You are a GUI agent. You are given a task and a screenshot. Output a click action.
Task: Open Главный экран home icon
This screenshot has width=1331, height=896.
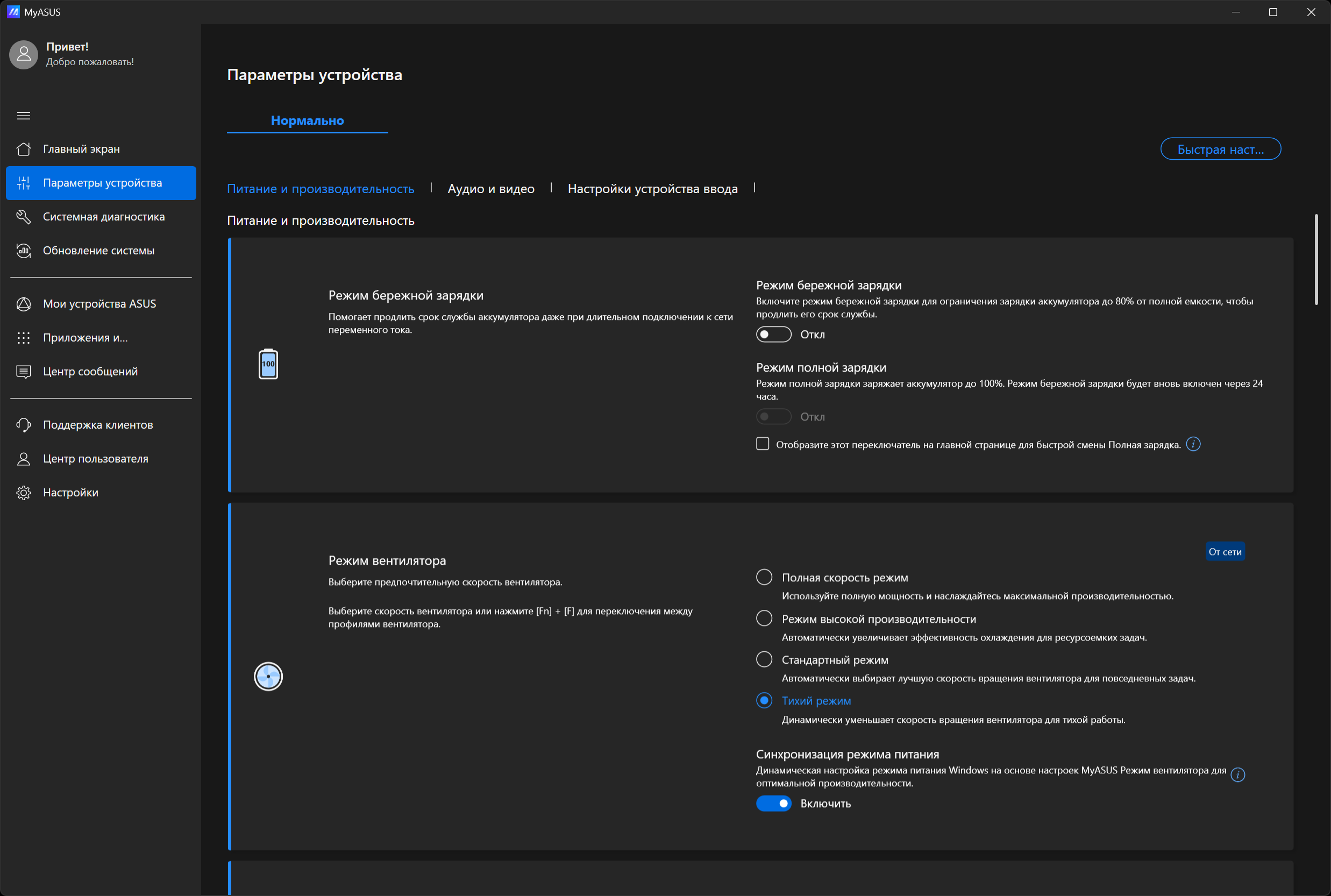pos(24,149)
